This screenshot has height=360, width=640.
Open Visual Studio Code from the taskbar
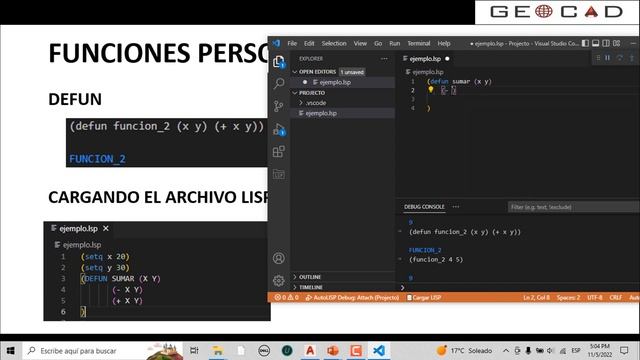(379, 351)
